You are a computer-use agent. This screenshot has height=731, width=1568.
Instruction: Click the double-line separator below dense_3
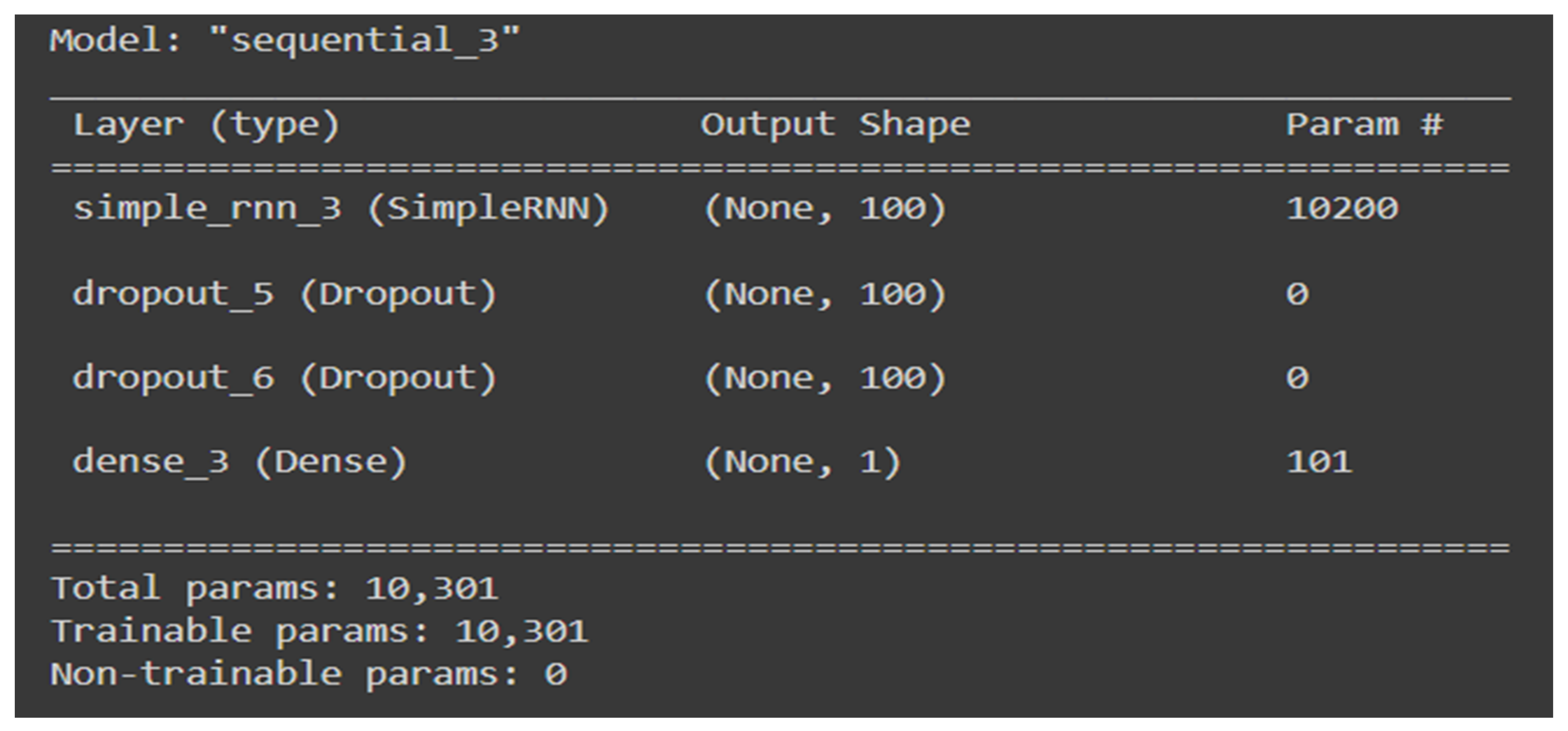point(780,548)
